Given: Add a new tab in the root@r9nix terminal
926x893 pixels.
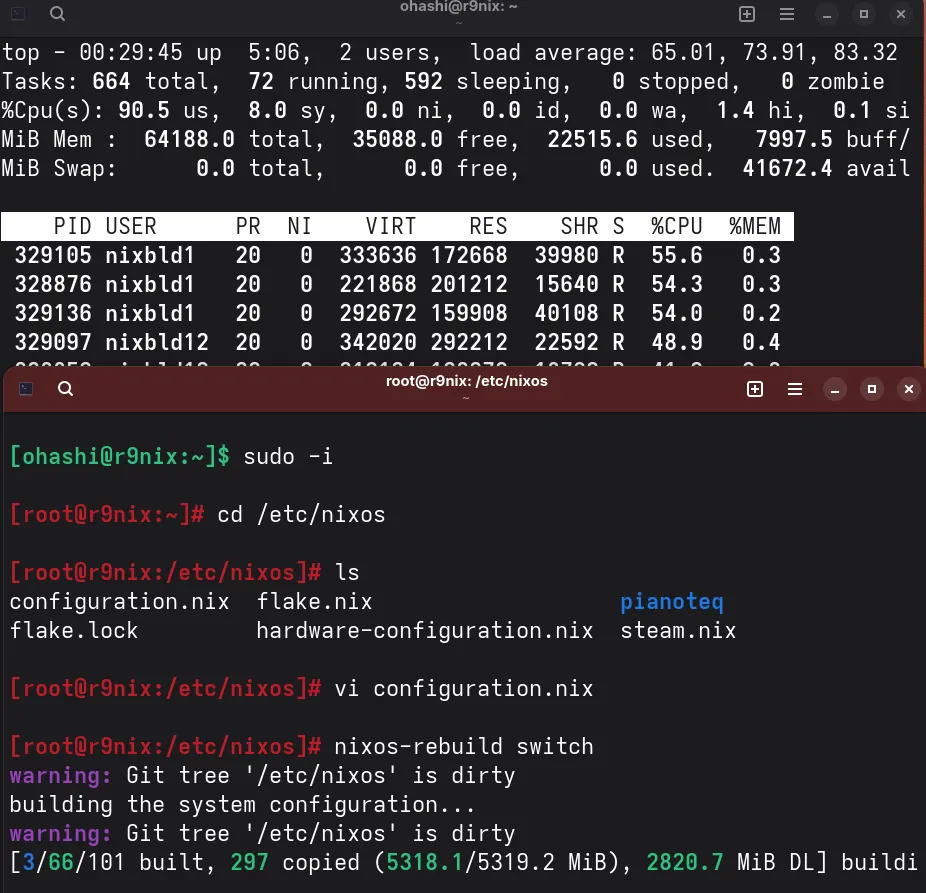Looking at the screenshot, I should click(755, 389).
